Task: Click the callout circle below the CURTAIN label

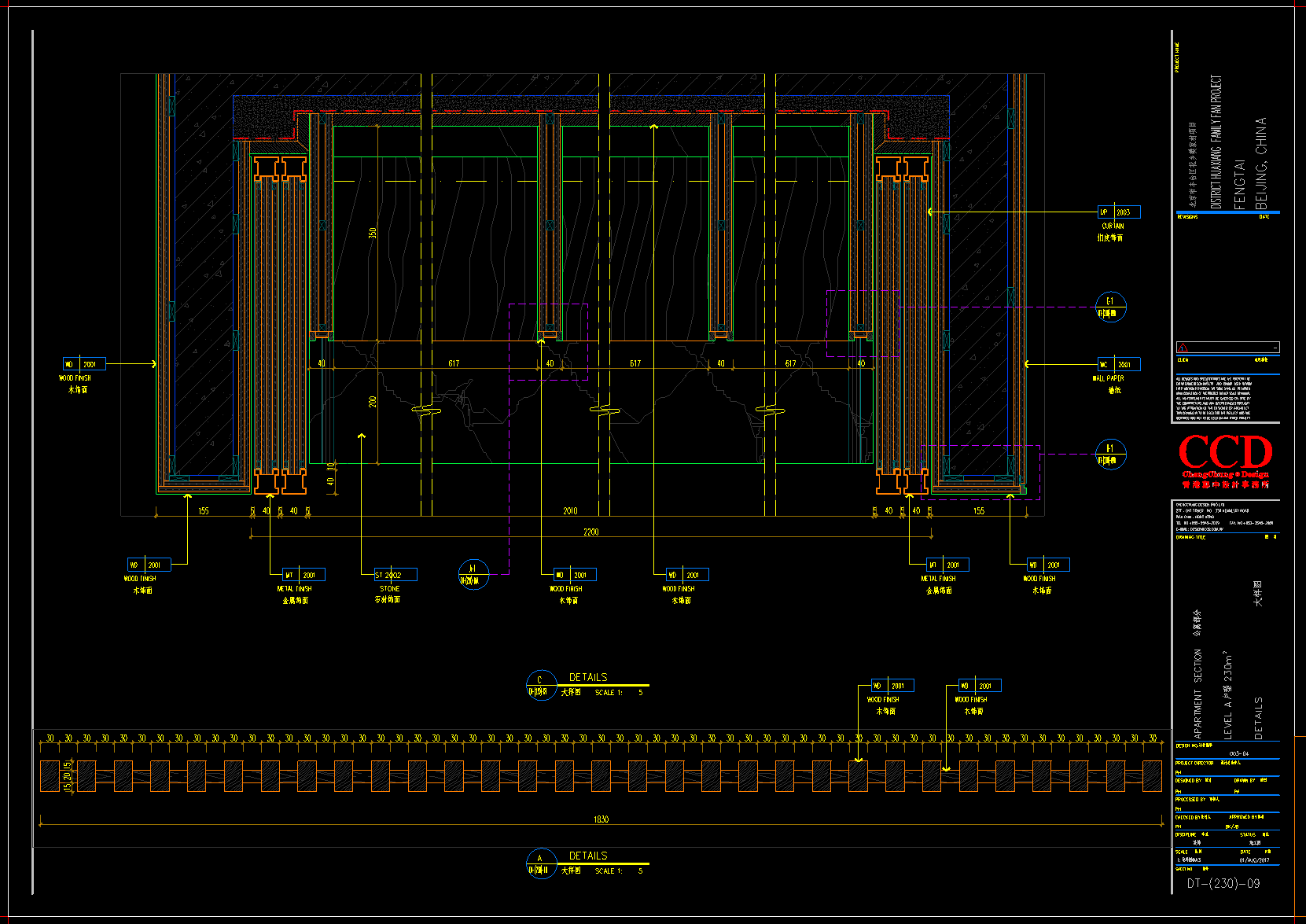Action: pos(1110,307)
